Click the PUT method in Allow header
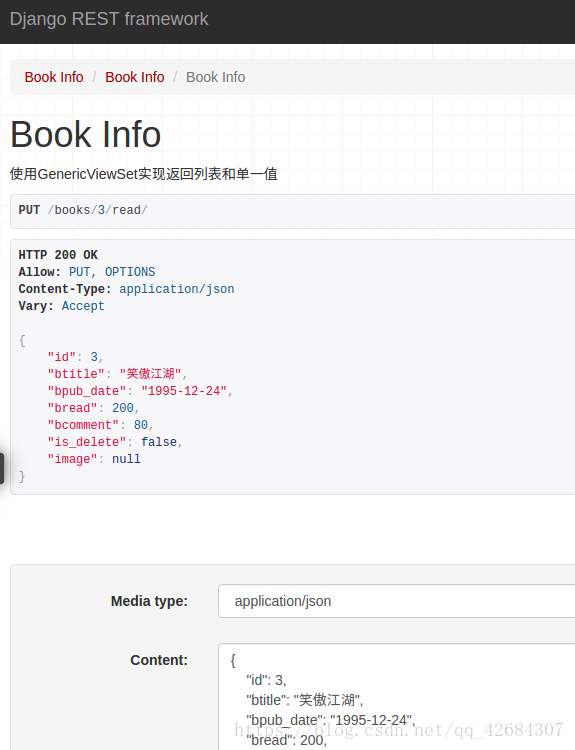 pos(79,272)
